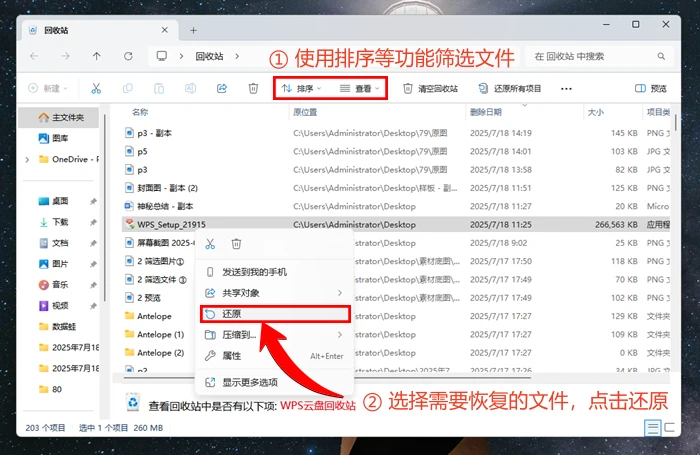Open the 查看 view dropdown
This screenshot has width=700, height=455.
359,88
